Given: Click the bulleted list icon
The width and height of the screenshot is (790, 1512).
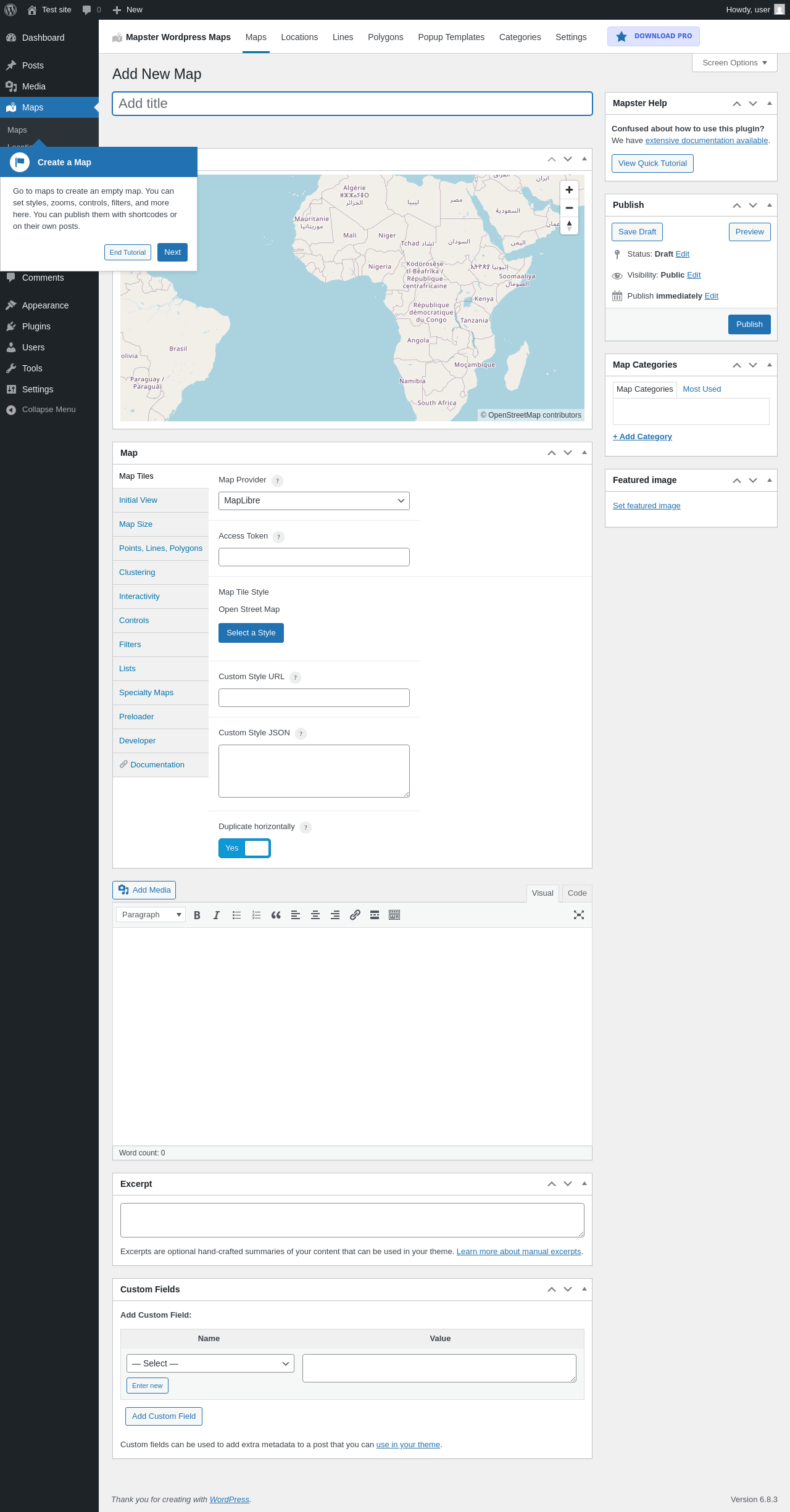Looking at the screenshot, I should coord(236,915).
